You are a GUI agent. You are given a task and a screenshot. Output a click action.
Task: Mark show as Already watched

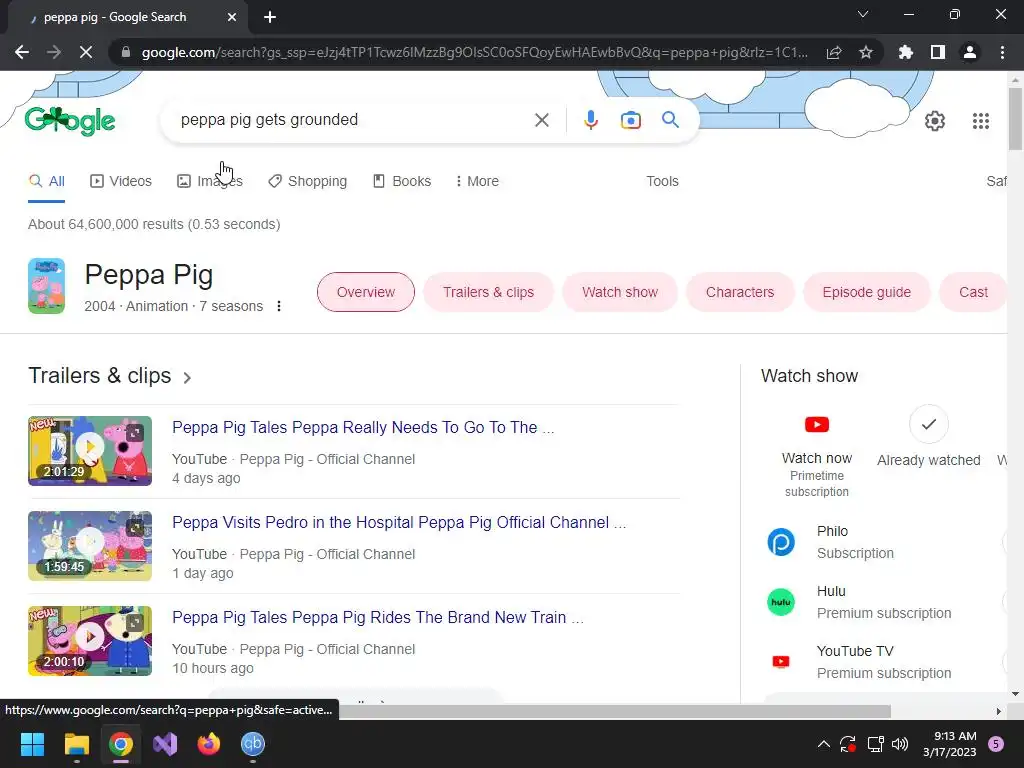928,424
